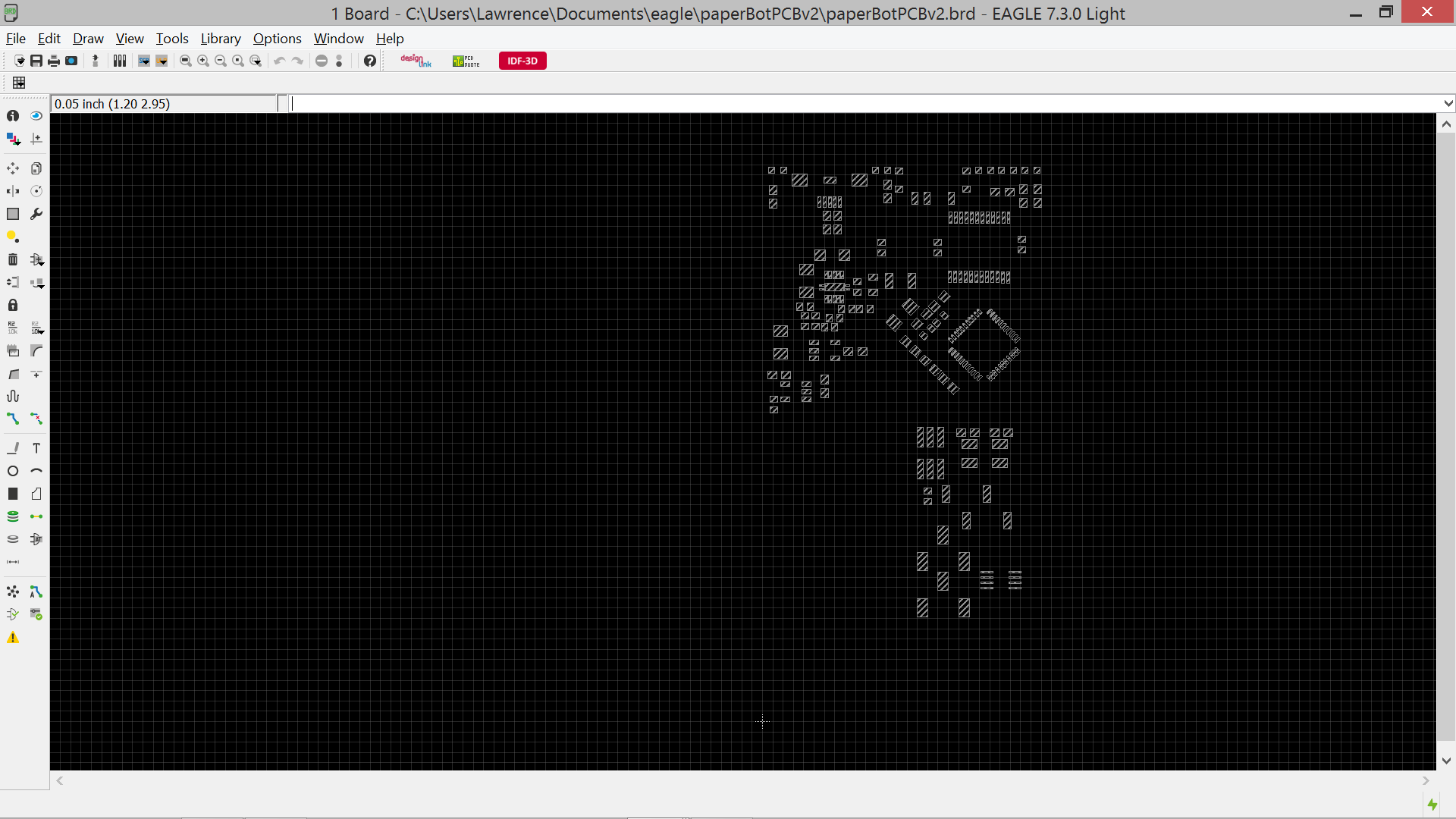Select the Signal airwire tool
Image resolution: width=1456 pixels, height=819 pixels.
36,516
